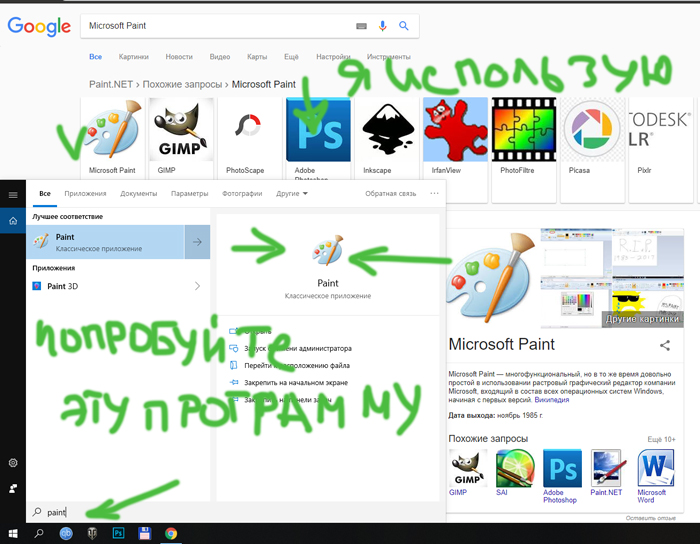Click the Windows Start button

tap(13, 533)
